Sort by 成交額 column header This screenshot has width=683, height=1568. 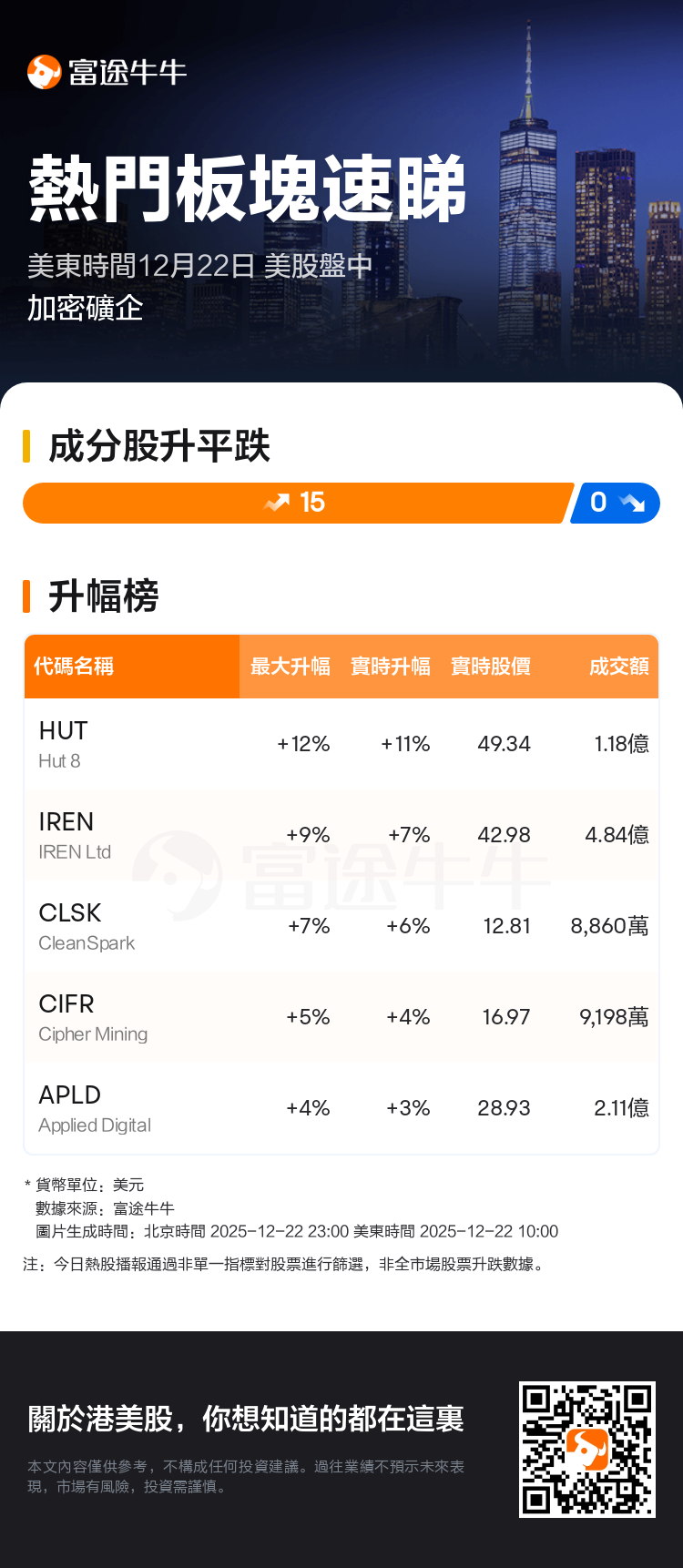(618, 667)
